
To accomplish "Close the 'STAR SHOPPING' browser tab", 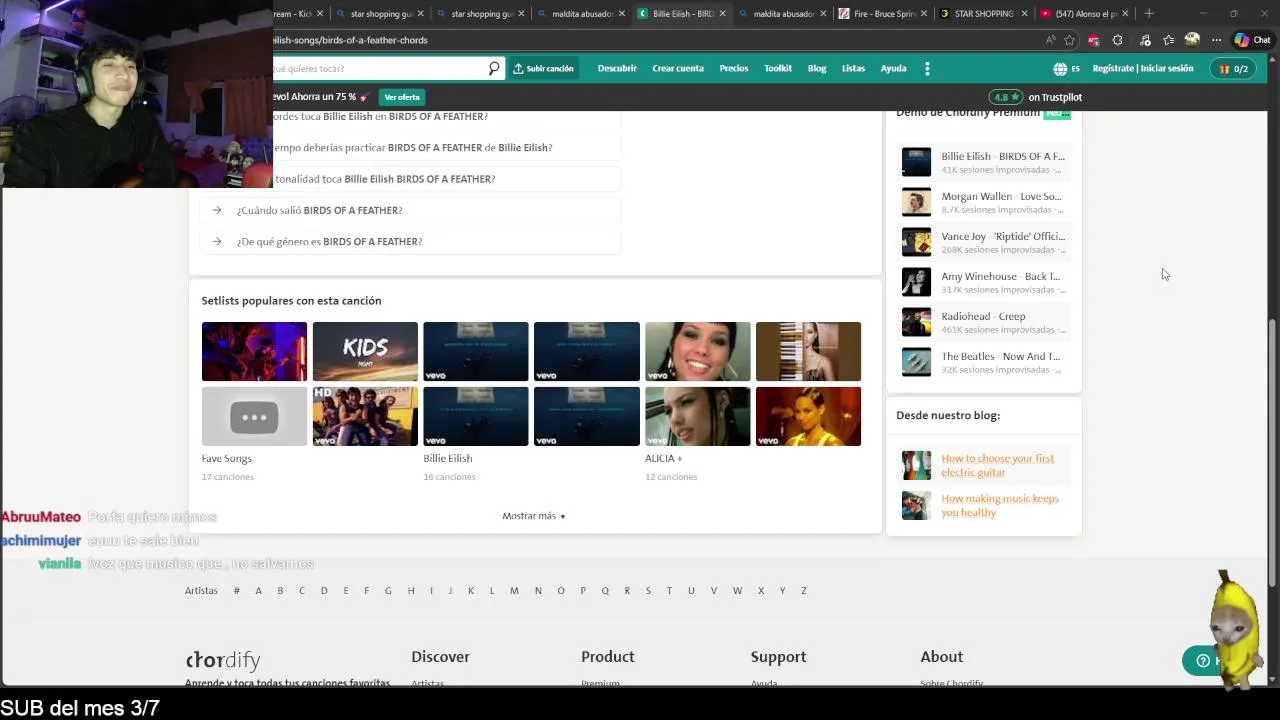I will coord(1024,14).
